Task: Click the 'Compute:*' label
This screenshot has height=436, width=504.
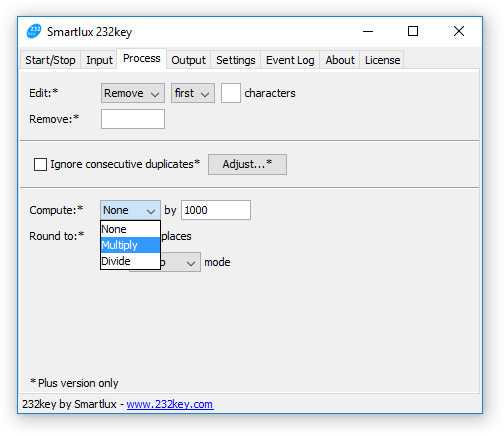Action: pos(56,210)
